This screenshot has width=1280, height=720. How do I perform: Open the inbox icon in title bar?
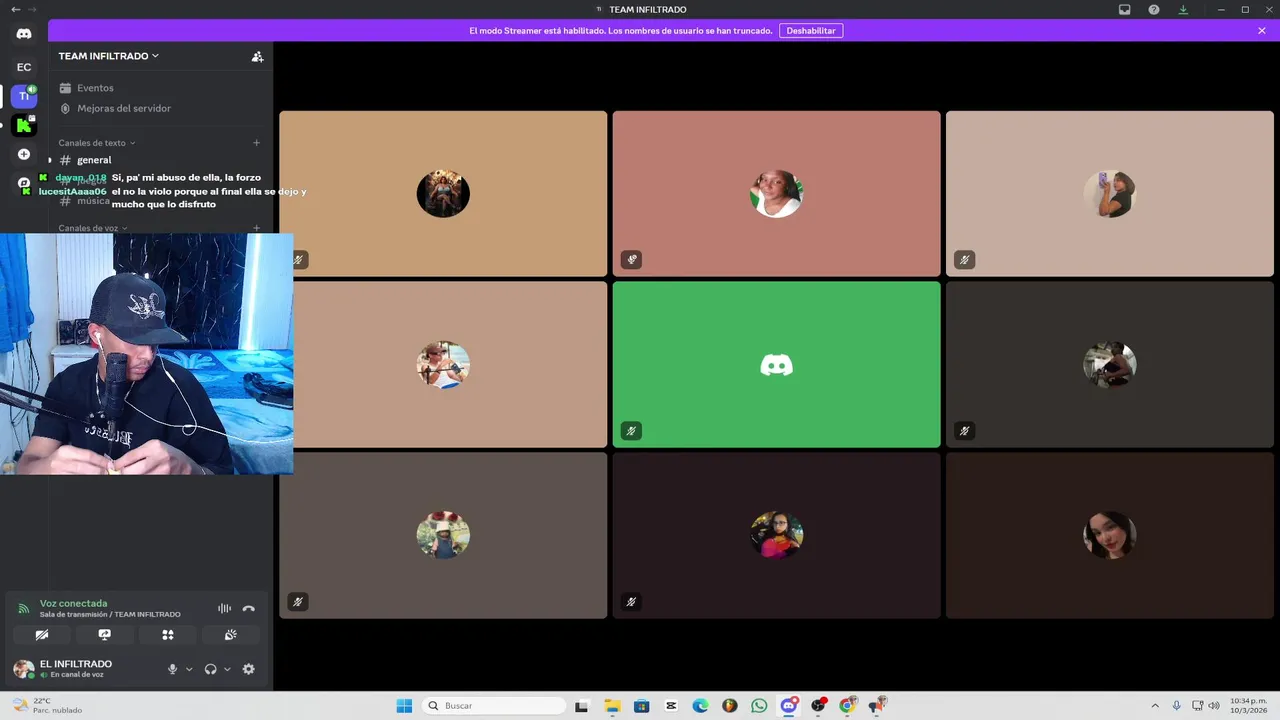click(x=1125, y=9)
